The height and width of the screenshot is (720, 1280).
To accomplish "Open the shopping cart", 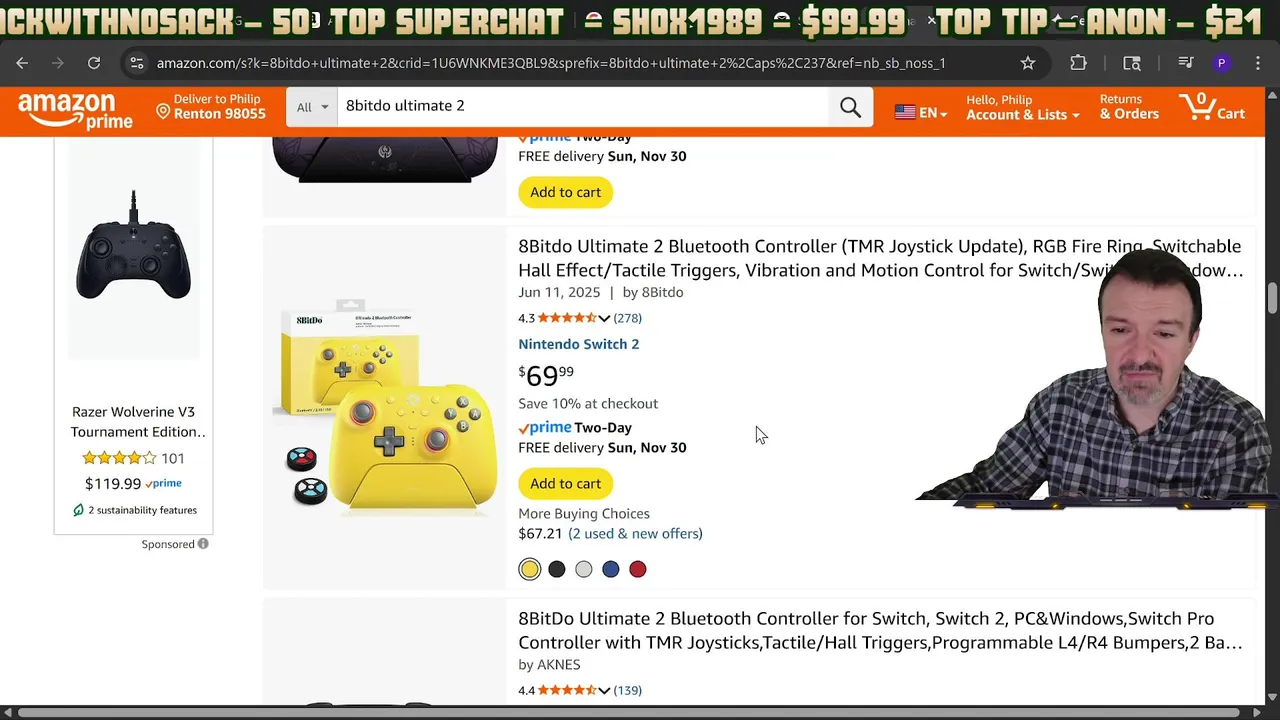I will pyautogui.click(x=1211, y=107).
